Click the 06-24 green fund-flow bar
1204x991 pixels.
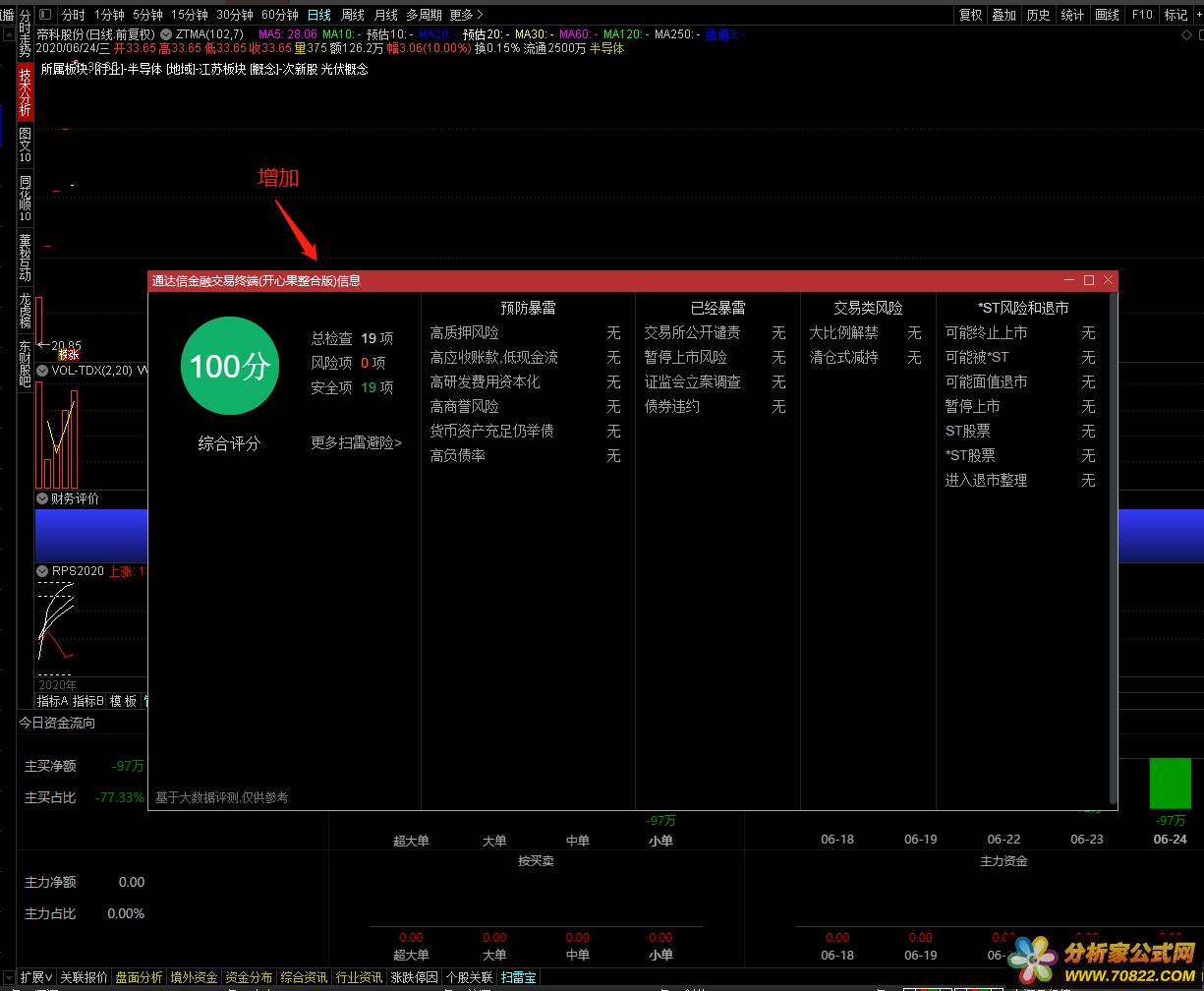[1170, 783]
